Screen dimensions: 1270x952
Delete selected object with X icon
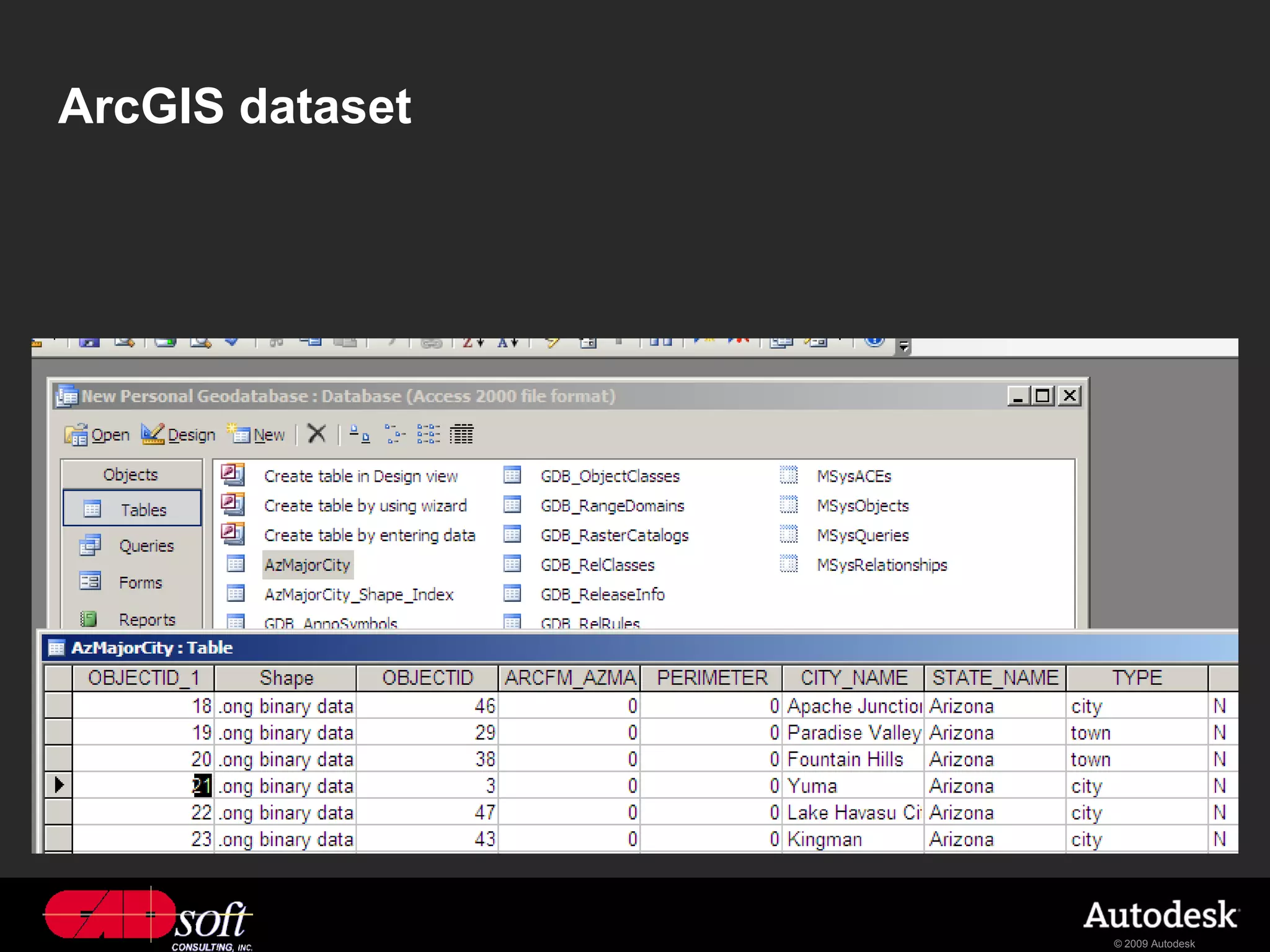(317, 434)
